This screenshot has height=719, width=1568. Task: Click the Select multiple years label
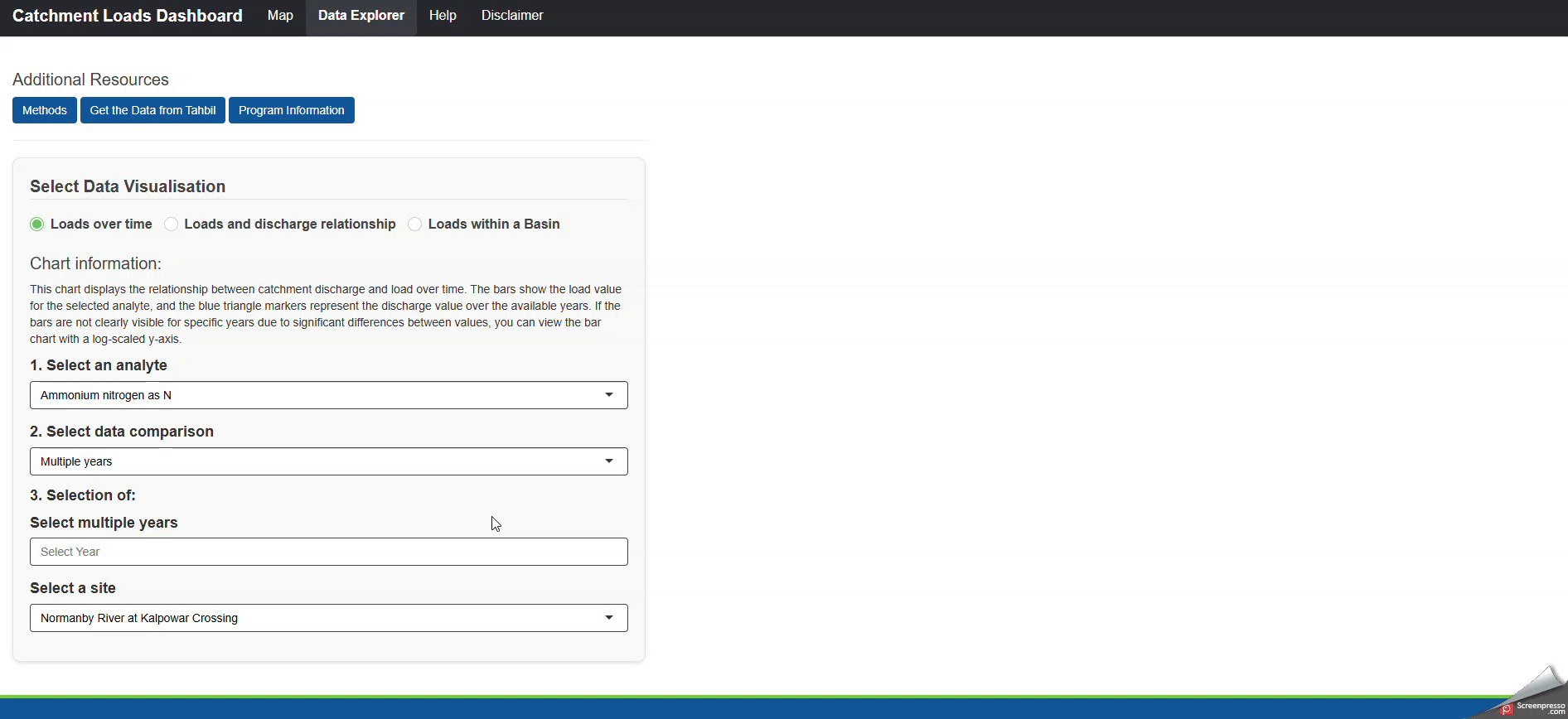(104, 523)
